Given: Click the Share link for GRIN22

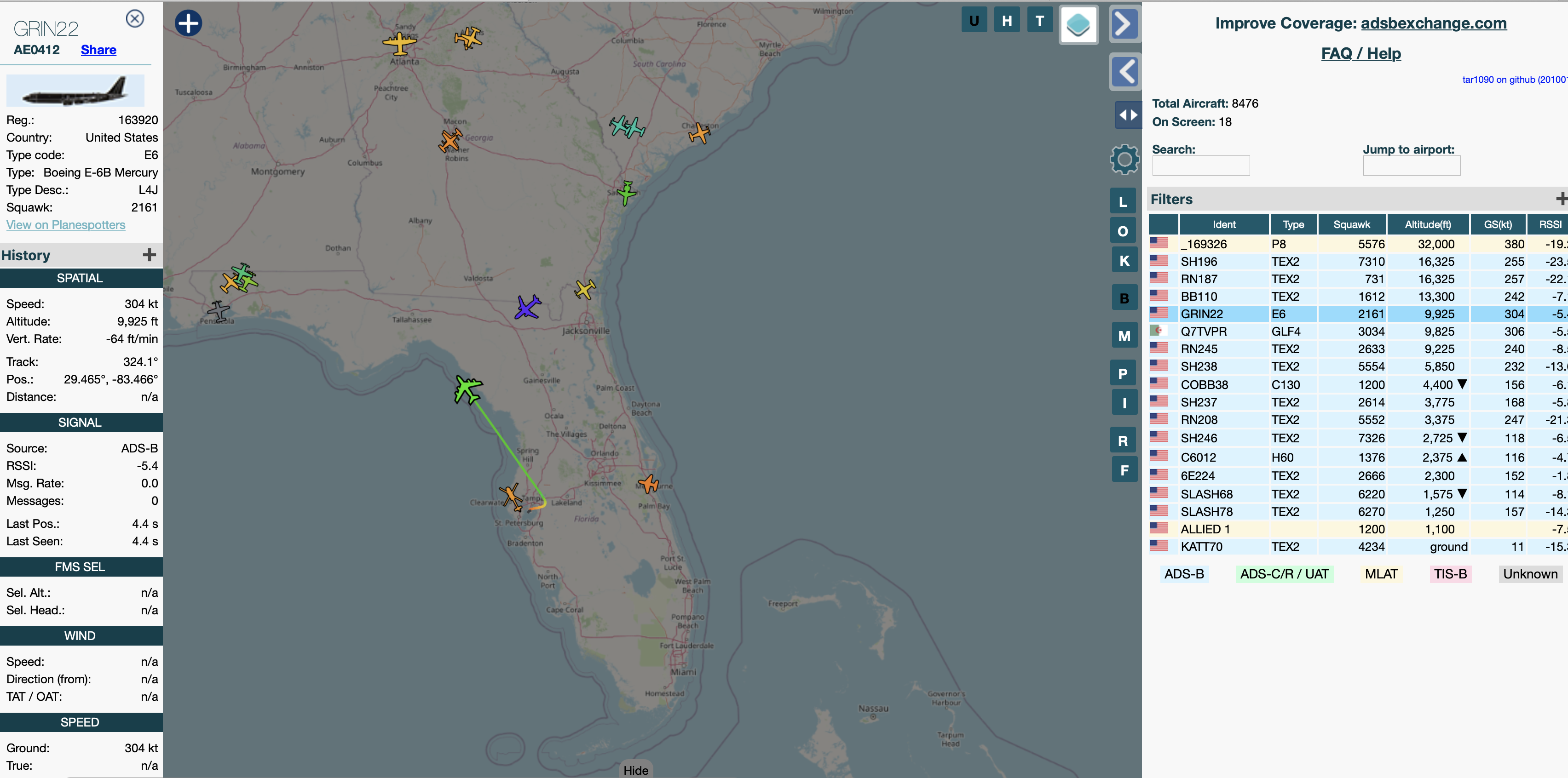Looking at the screenshot, I should click(x=98, y=50).
